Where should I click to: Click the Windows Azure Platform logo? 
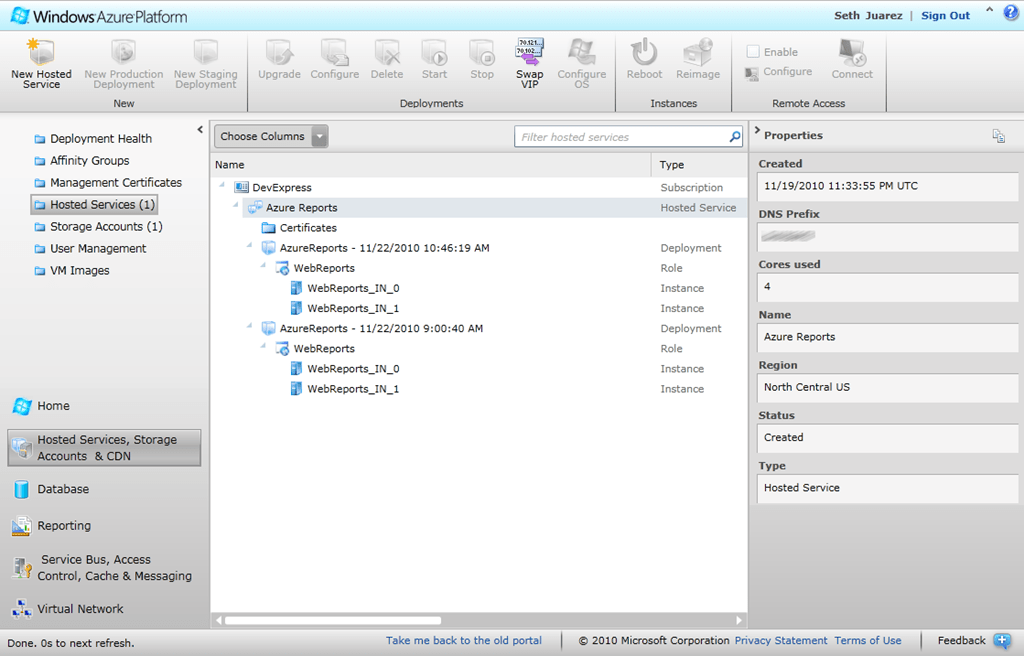pyautogui.click(x=99, y=16)
